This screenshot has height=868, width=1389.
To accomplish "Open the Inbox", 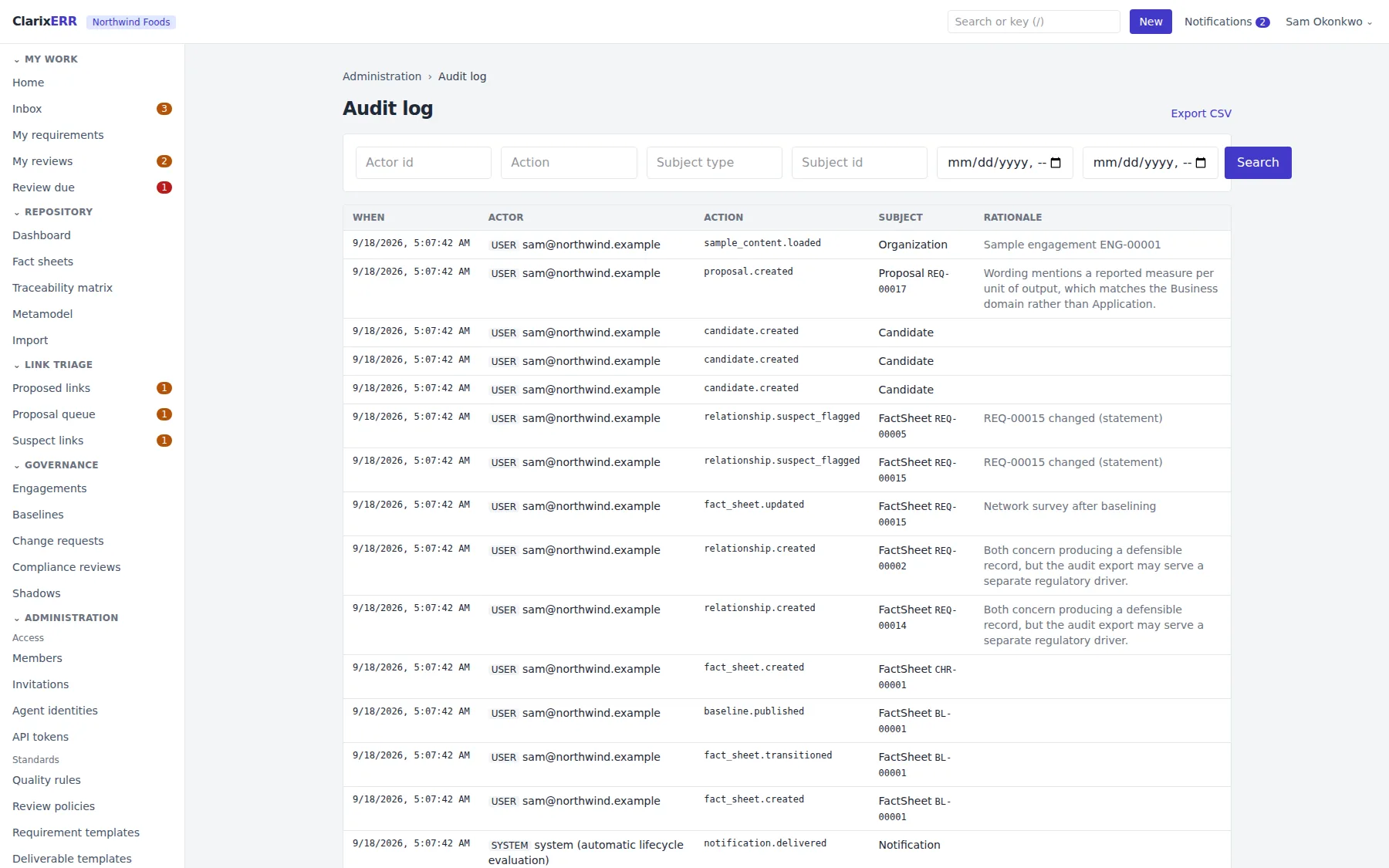I will (x=92, y=109).
